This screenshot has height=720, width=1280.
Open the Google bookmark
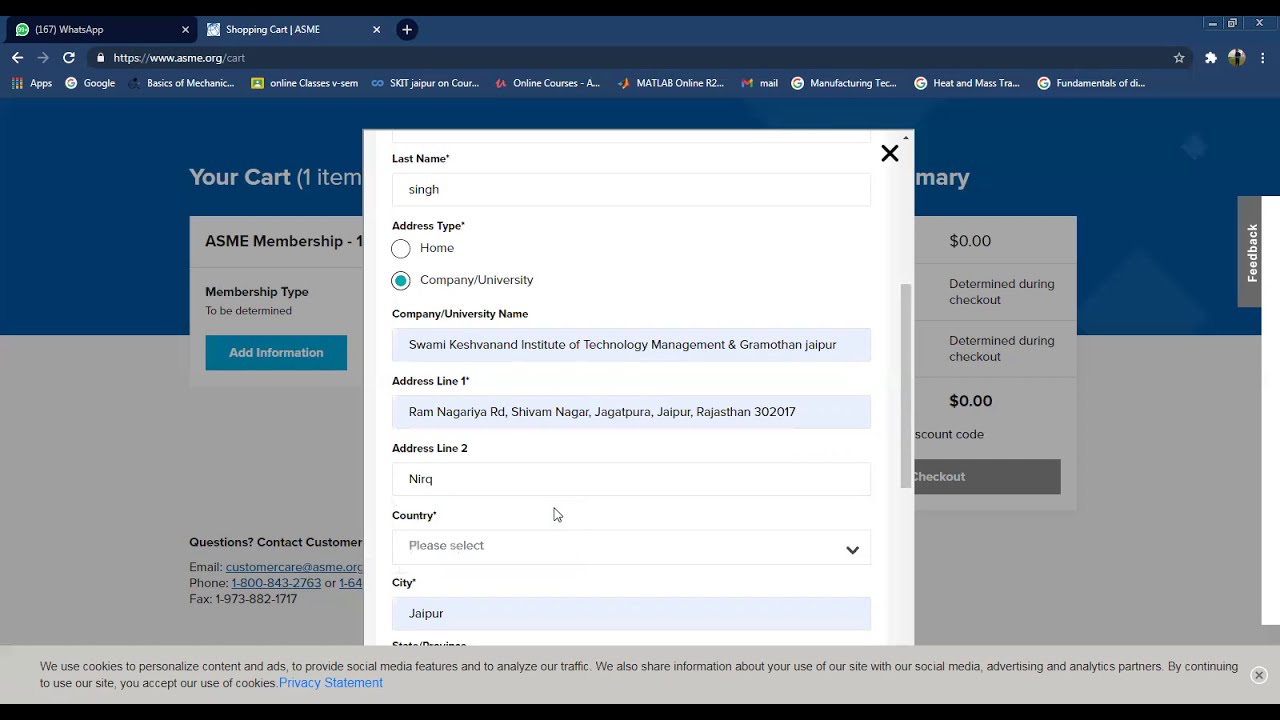(x=90, y=83)
